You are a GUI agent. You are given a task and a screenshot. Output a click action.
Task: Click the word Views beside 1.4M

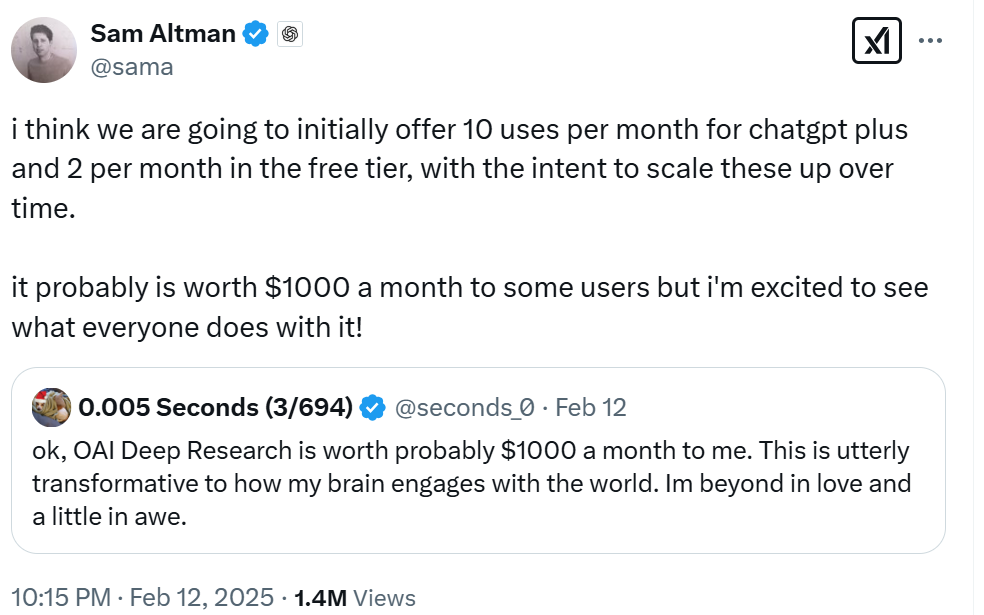point(385,598)
